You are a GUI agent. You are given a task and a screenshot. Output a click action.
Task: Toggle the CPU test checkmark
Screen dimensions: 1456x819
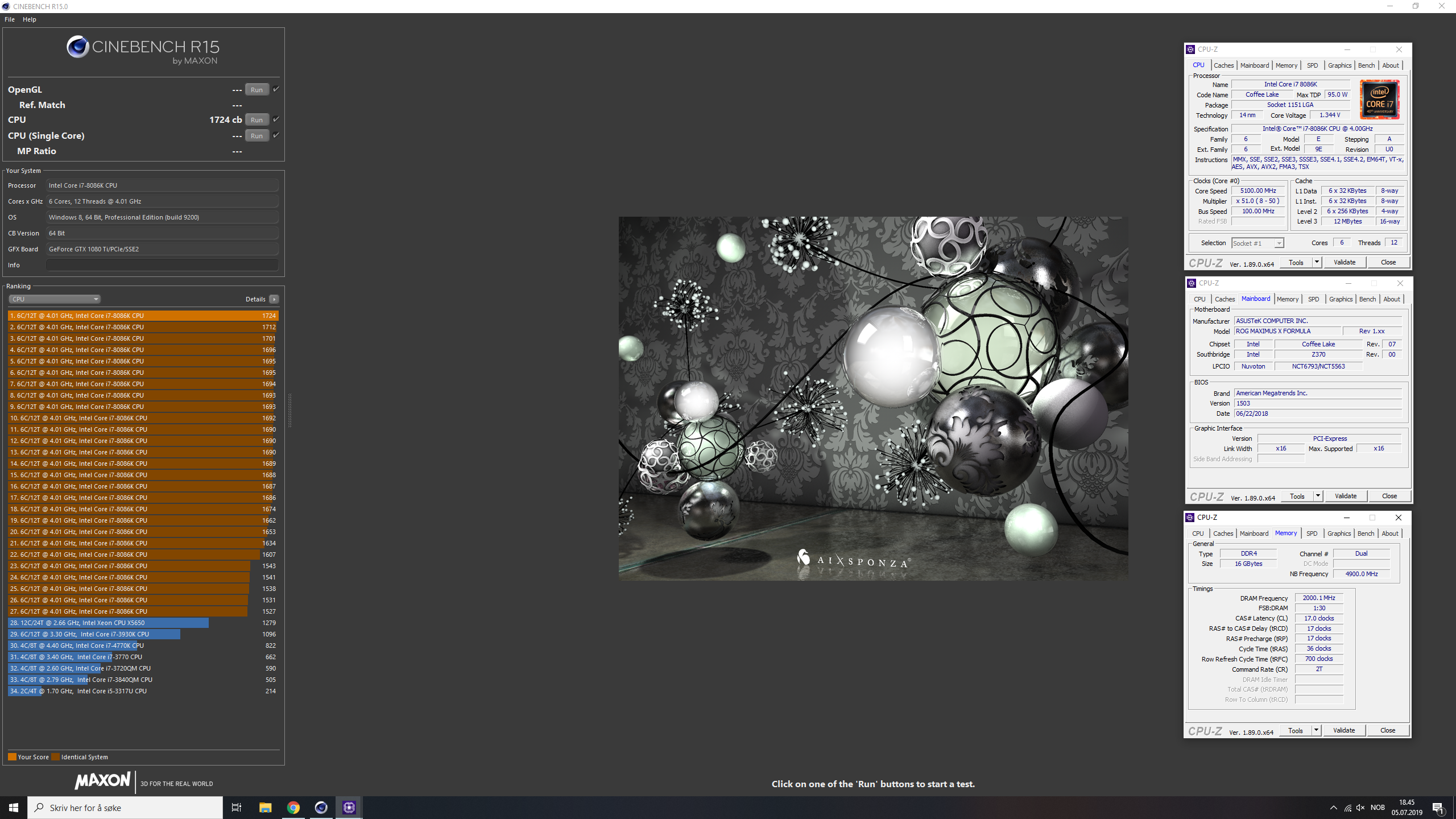[276, 119]
